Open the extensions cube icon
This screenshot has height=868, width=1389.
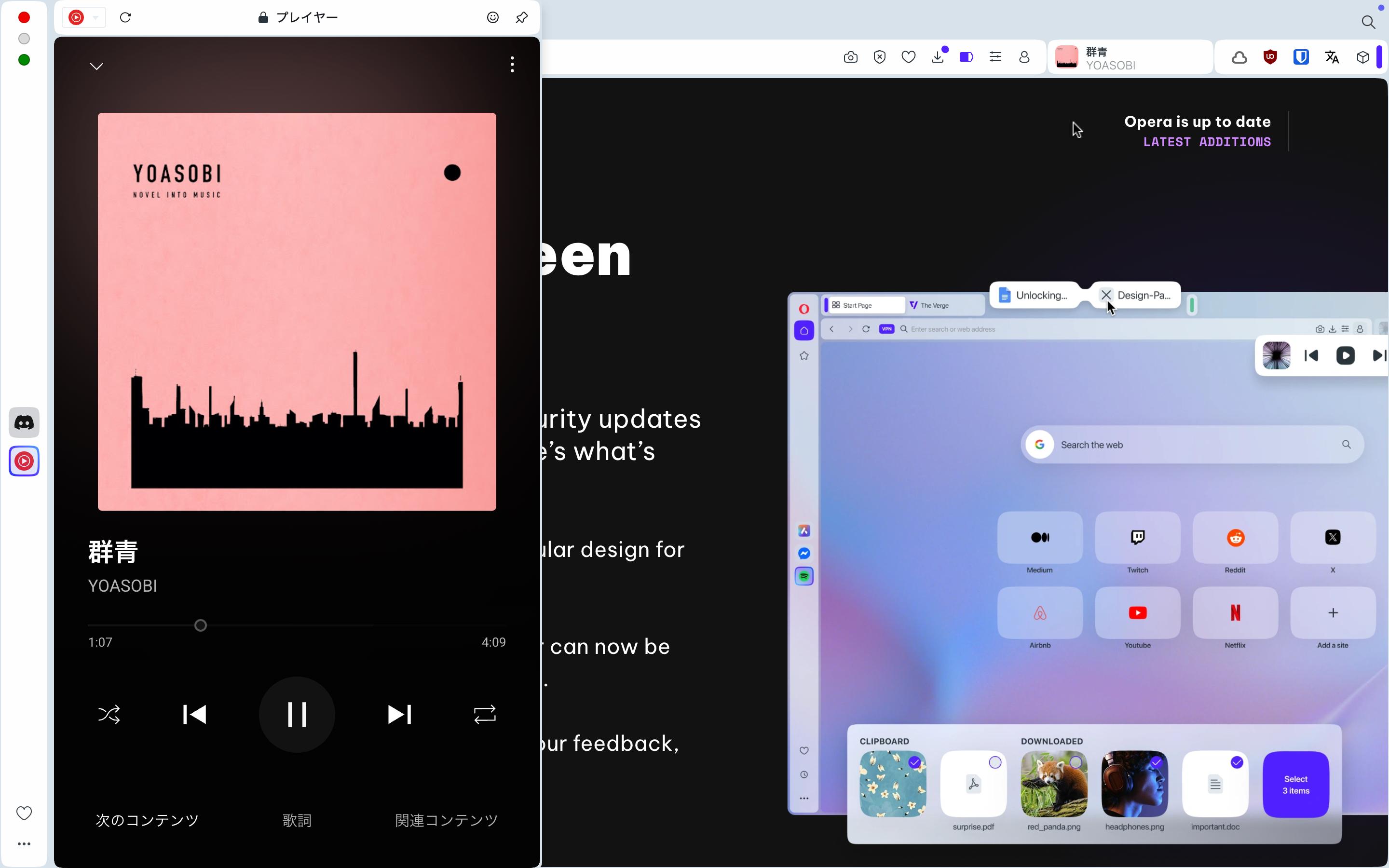1362,57
